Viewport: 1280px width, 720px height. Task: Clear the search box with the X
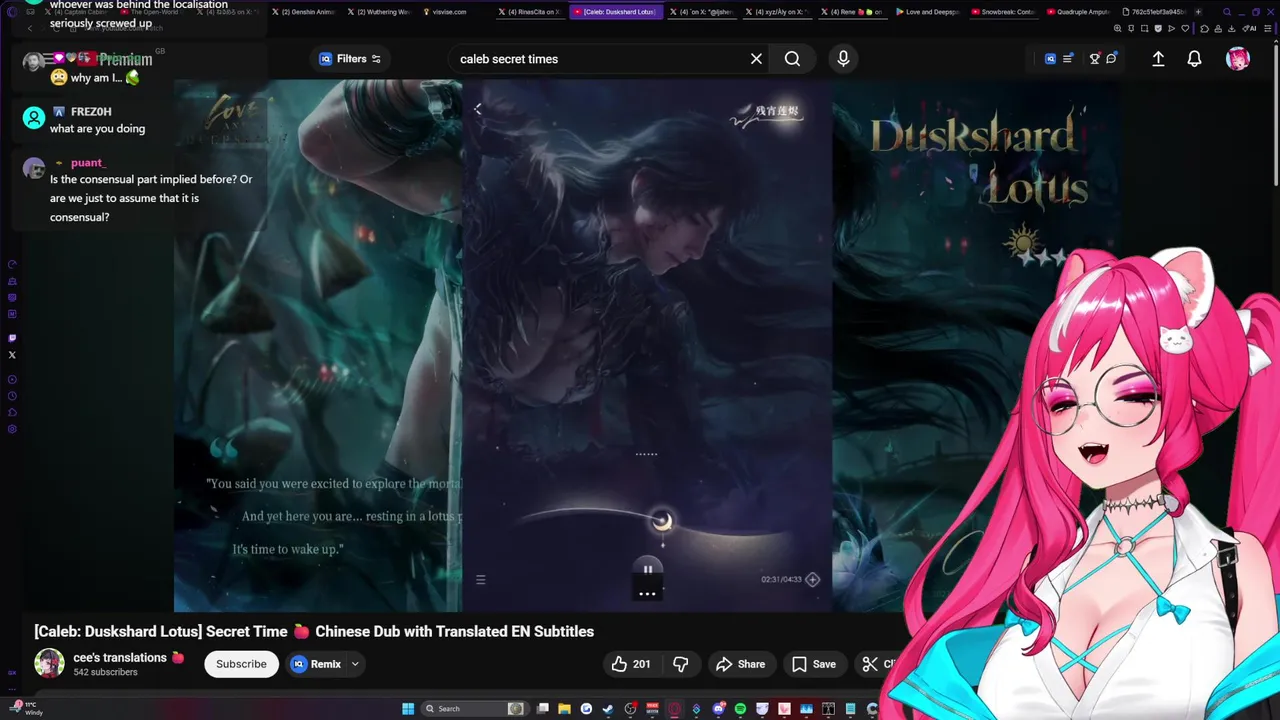point(756,59)
